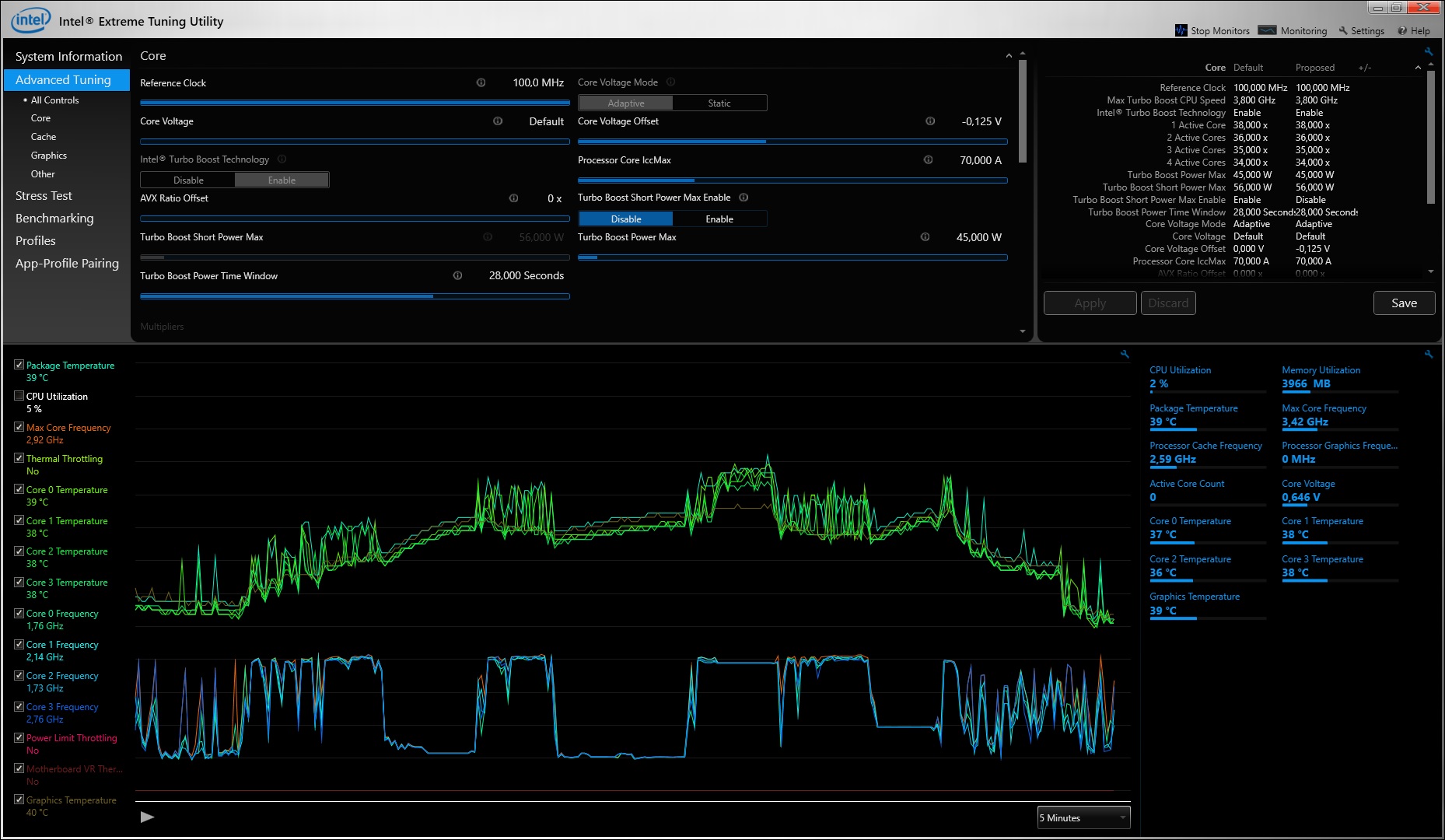Toggle Power Limit Throttling checkbox
Screen dimensions: 1445x840
pyautogui.click(x=19, y=737)
